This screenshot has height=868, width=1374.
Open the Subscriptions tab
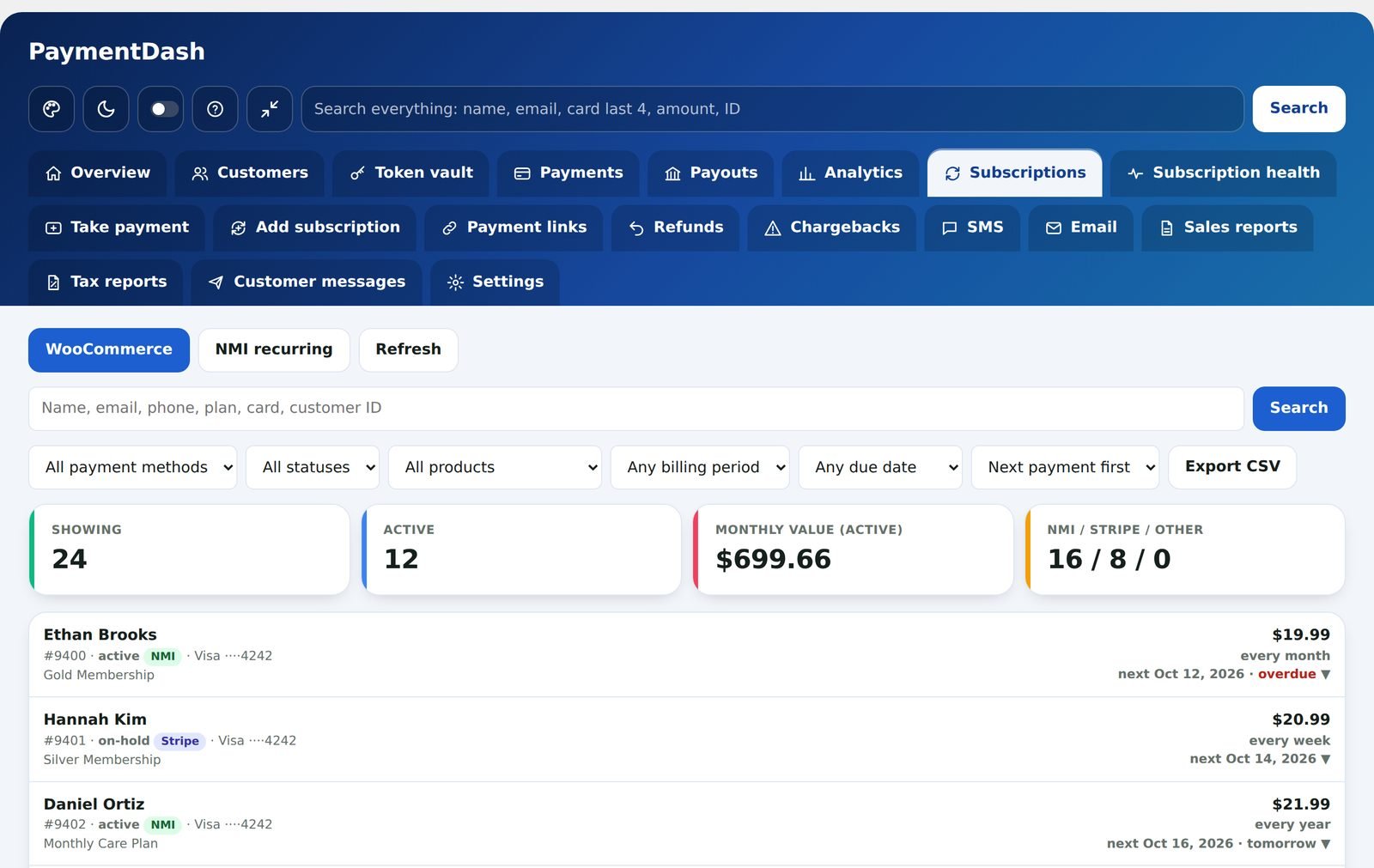(1015, 173)
